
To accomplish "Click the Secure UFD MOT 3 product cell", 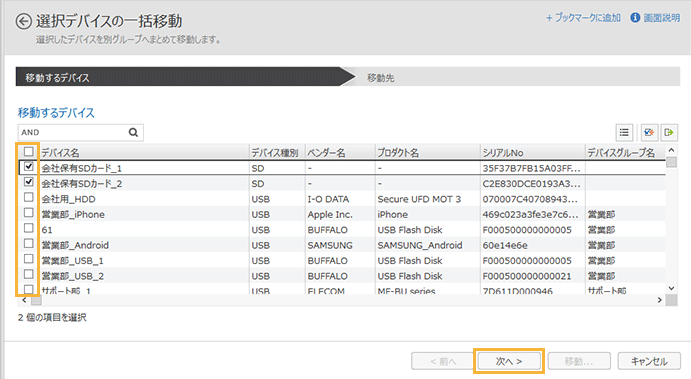I will tap(427, 199).
